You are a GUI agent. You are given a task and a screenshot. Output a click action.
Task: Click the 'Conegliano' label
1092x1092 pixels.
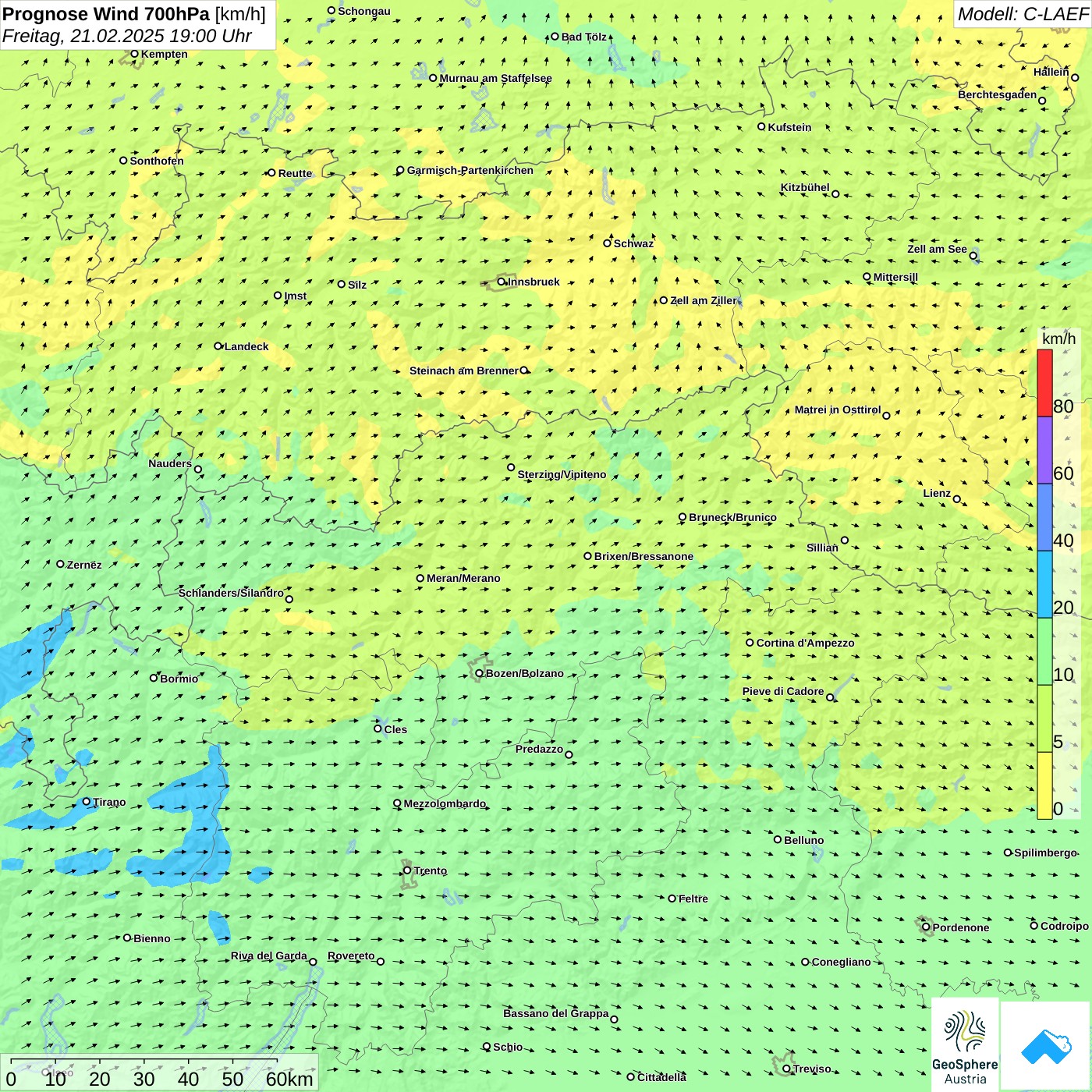pyautogui.click(x=841, y=962)
